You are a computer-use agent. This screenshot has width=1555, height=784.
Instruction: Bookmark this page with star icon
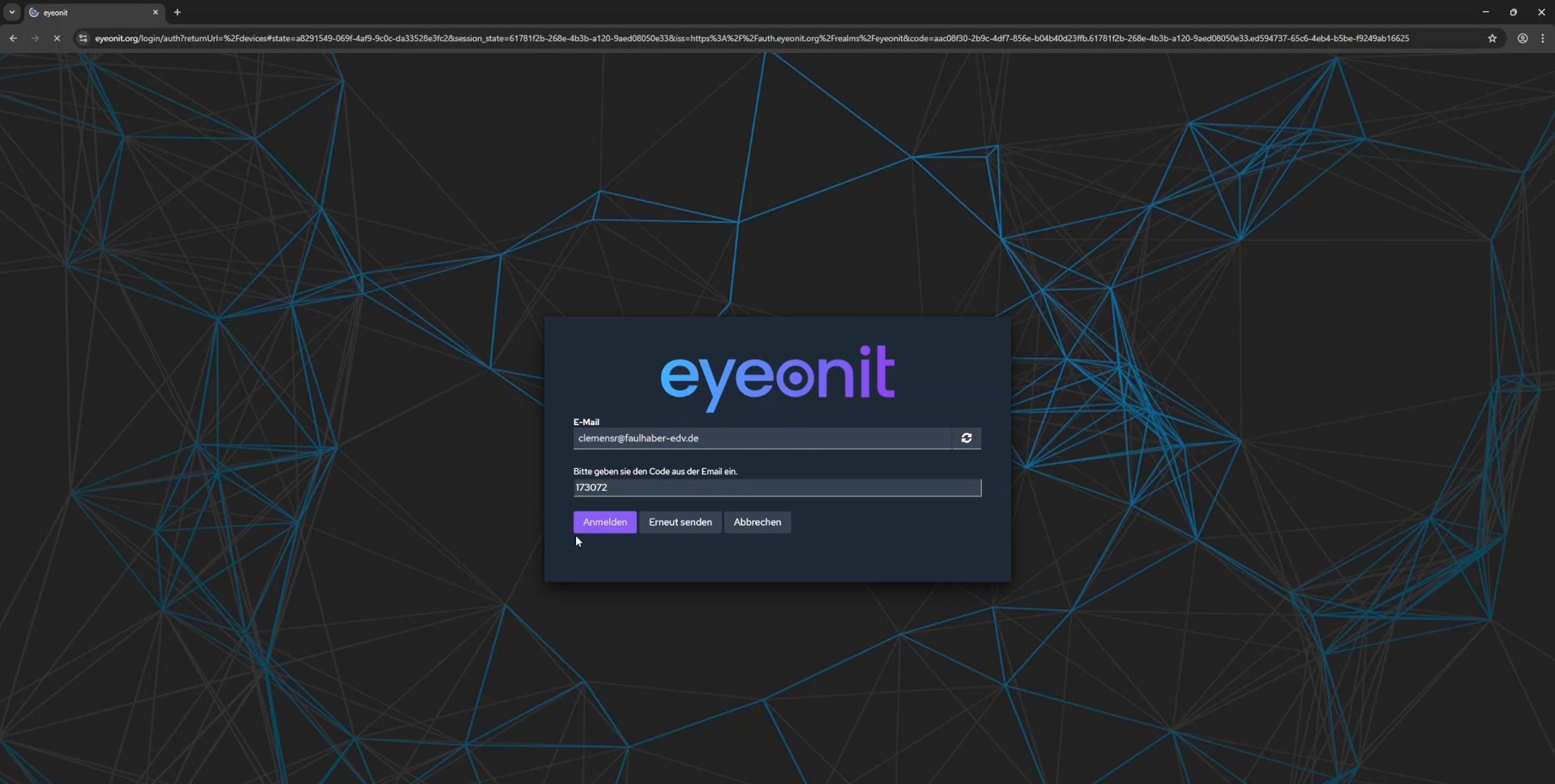point(1492,38)
